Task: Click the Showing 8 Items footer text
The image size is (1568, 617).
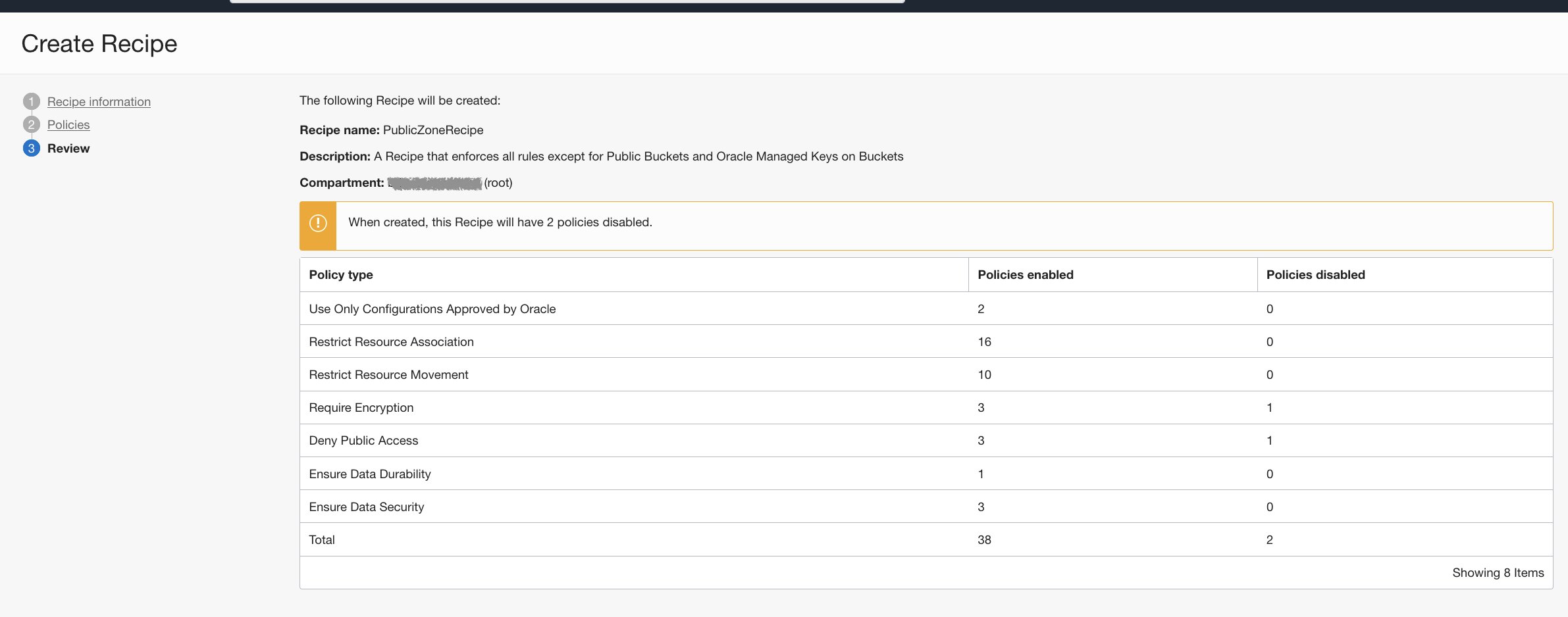Action: tap(1498, 573)
